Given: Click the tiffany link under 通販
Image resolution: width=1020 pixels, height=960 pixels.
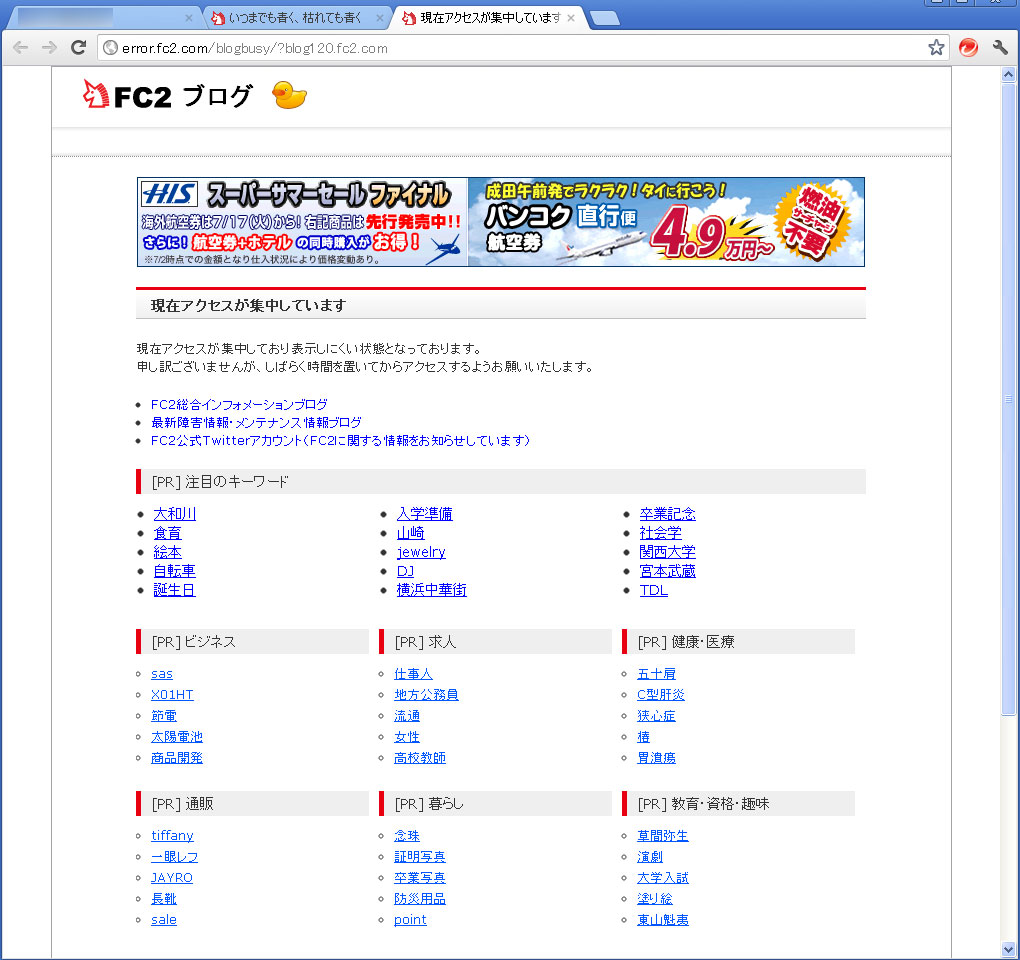Looking at the screenshot, I should tap(172, 836).
